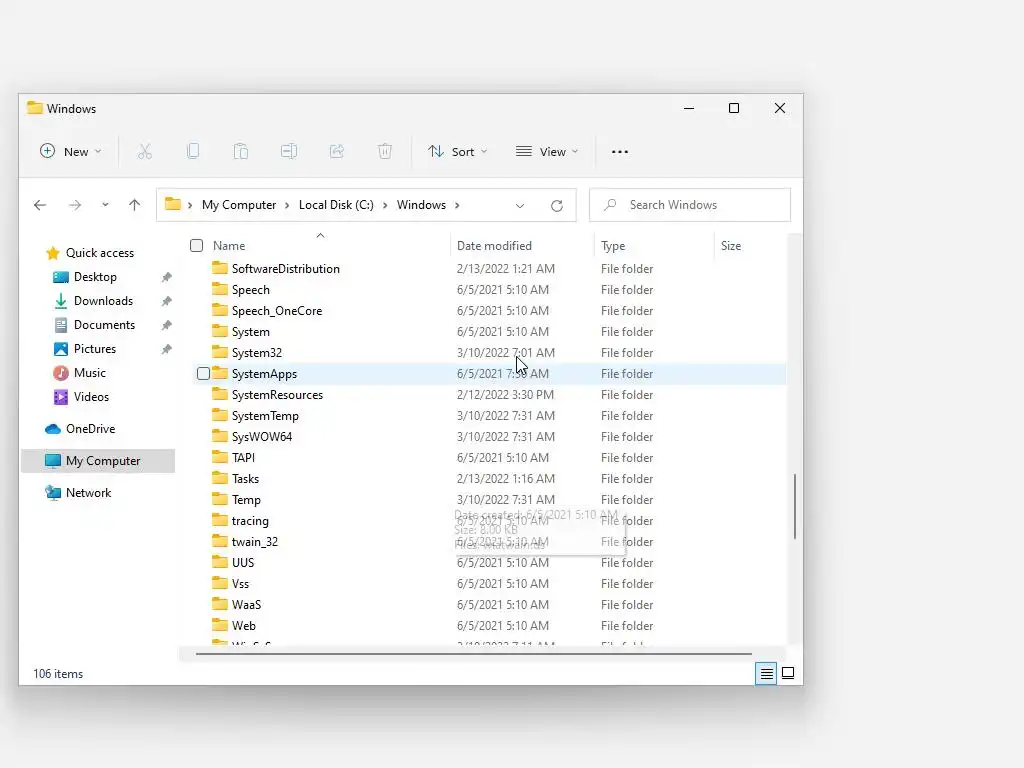Open recent locations dropdown arrow
The height and width of the screenshot is (768, 1024).
[x=105, y=205]
